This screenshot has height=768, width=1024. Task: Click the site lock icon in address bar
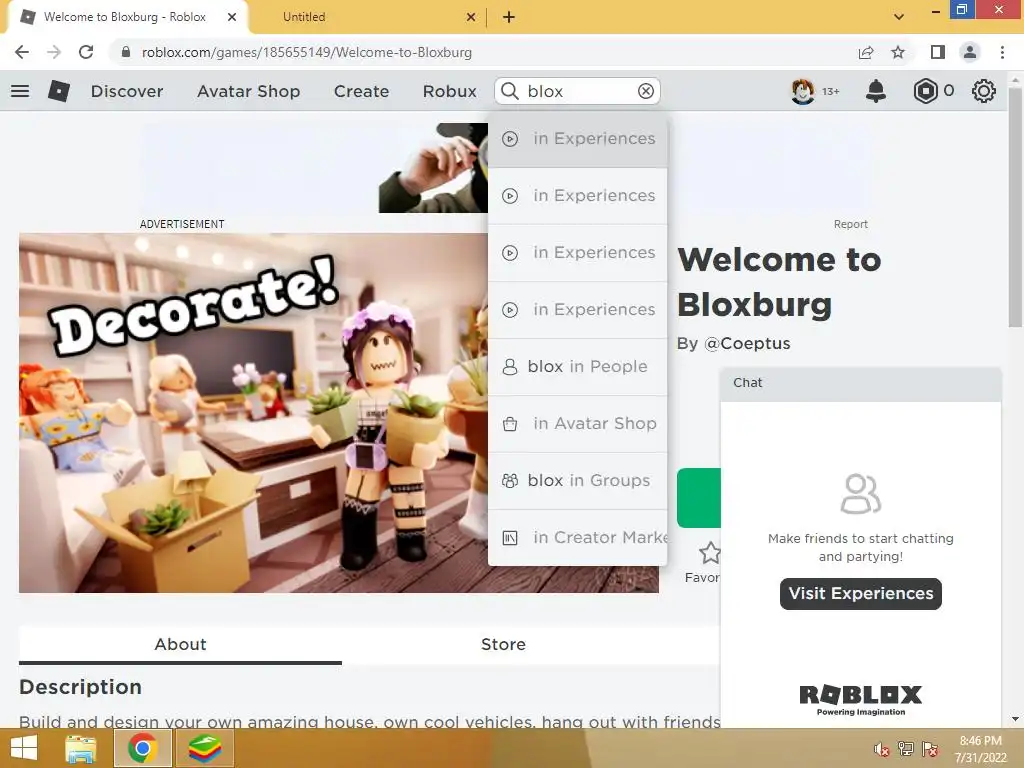126,52
